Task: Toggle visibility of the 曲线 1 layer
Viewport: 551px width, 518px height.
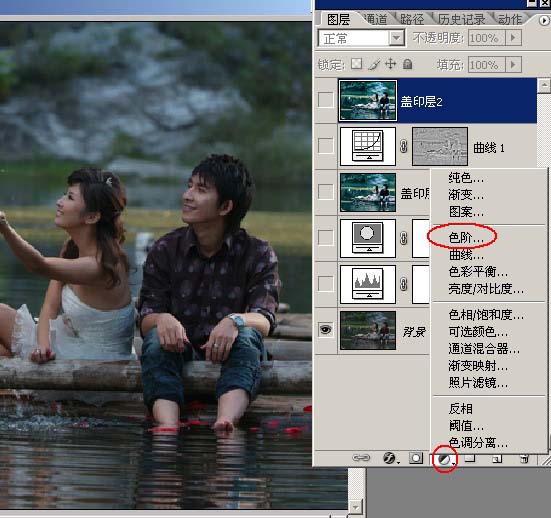Action: pyautogui.click(x=325, y=145)
